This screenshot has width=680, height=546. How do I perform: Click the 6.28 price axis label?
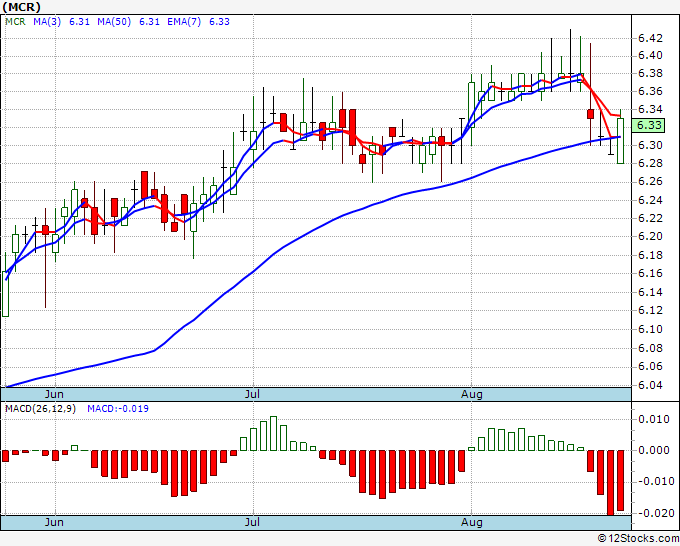650,163
